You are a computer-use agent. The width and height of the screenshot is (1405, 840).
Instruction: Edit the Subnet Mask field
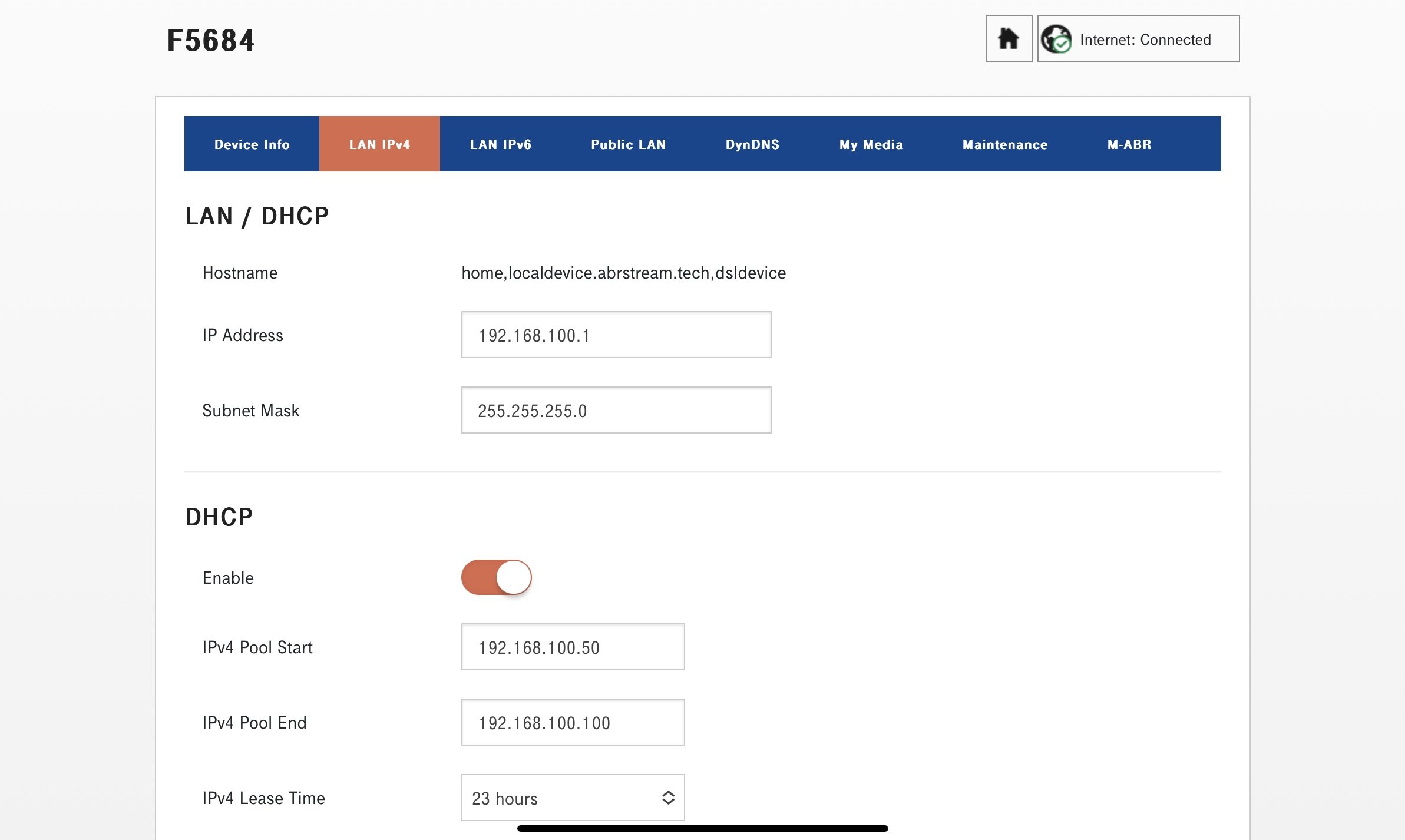point(616,410)
